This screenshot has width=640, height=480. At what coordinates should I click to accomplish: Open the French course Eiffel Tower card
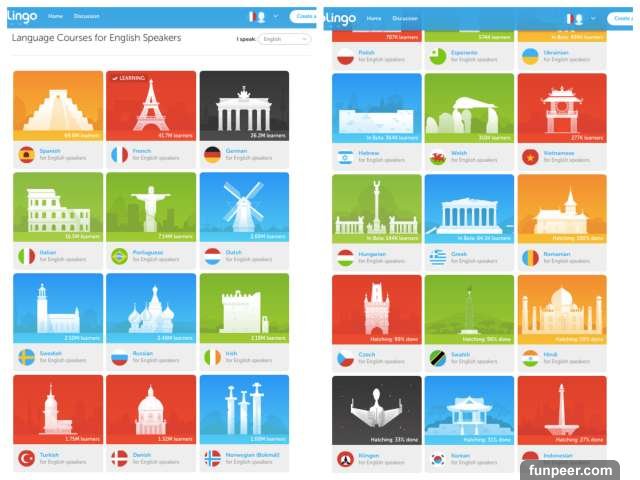[x=151, y=106]
